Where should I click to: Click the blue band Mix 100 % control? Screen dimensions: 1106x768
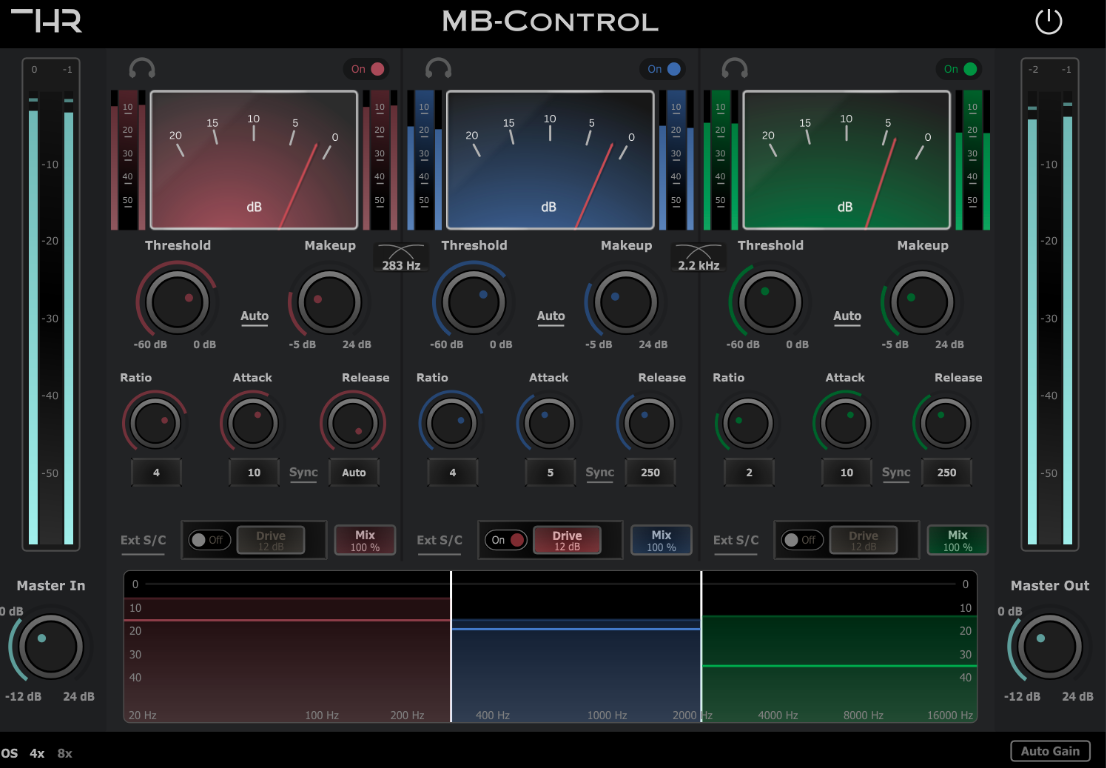coord(661,540)
